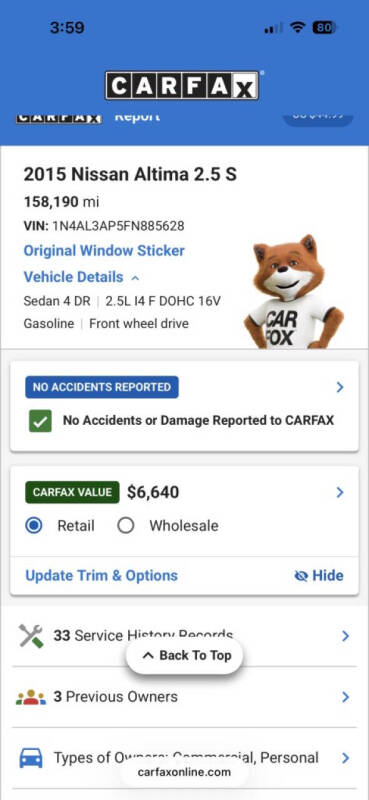The image size is (369, 800).
Task: Click the blue car Types of Owners icon
Action: point(31,758)
